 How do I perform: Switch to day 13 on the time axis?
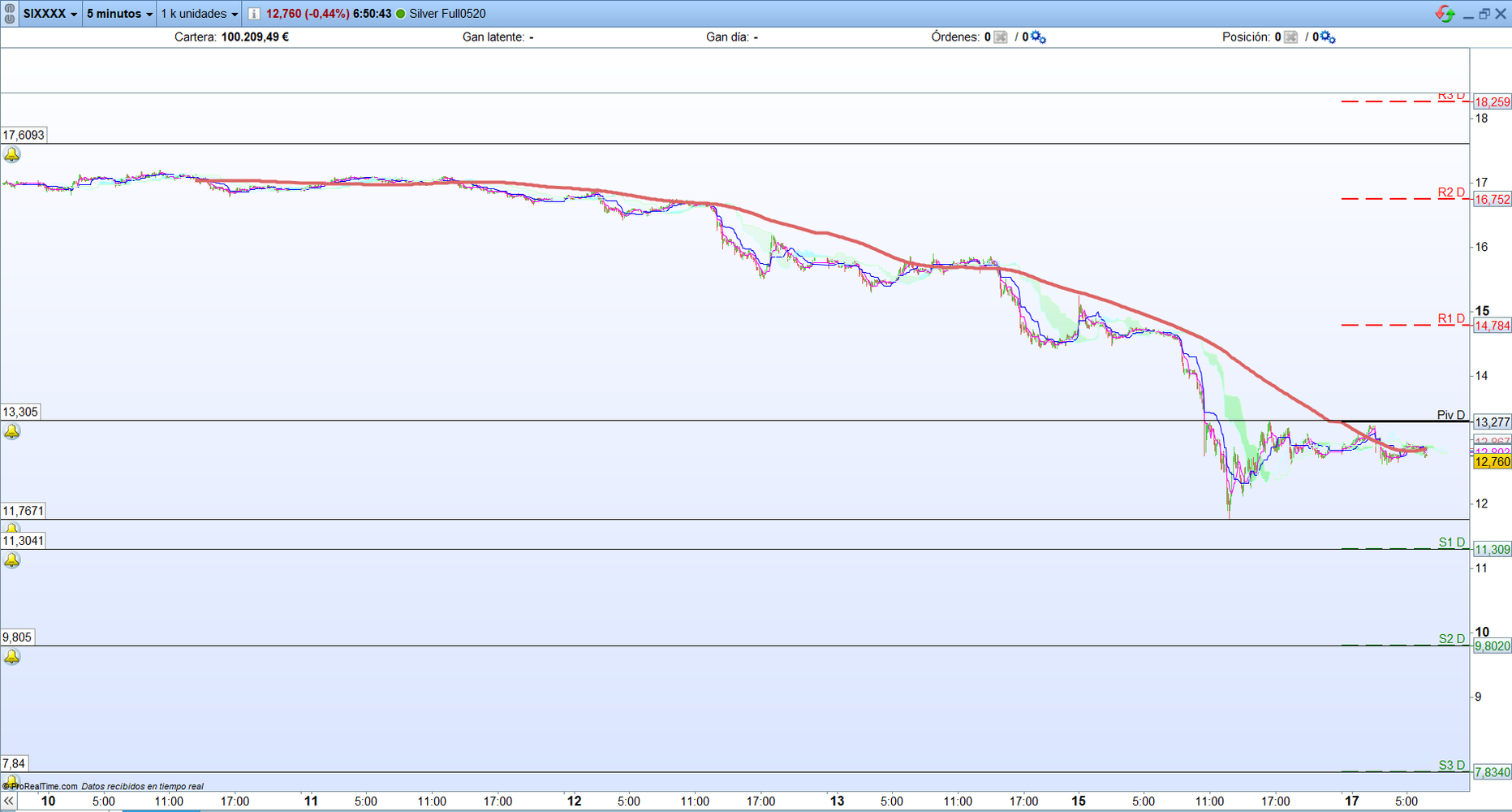pyautogui.click(x=837, y=801)
